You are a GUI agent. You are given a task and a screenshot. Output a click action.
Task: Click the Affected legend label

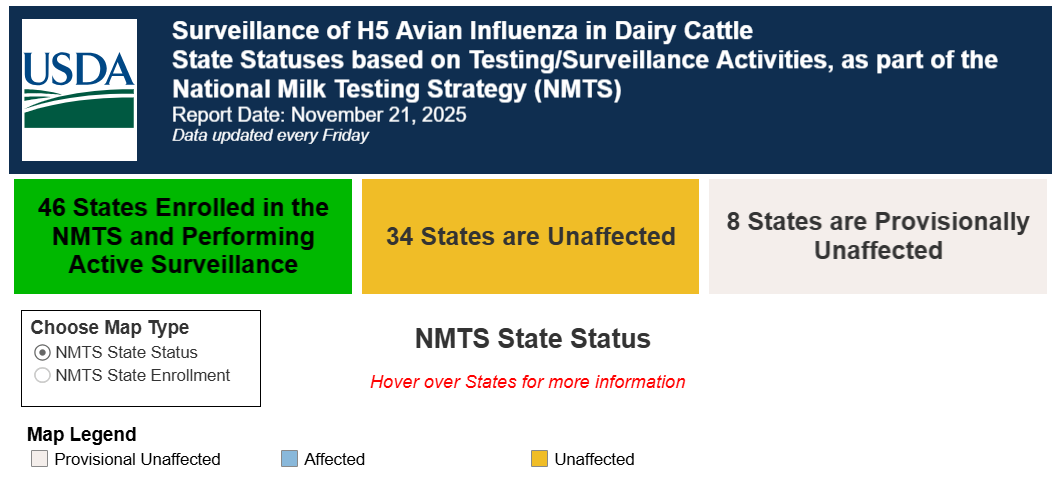pos(334,459)
